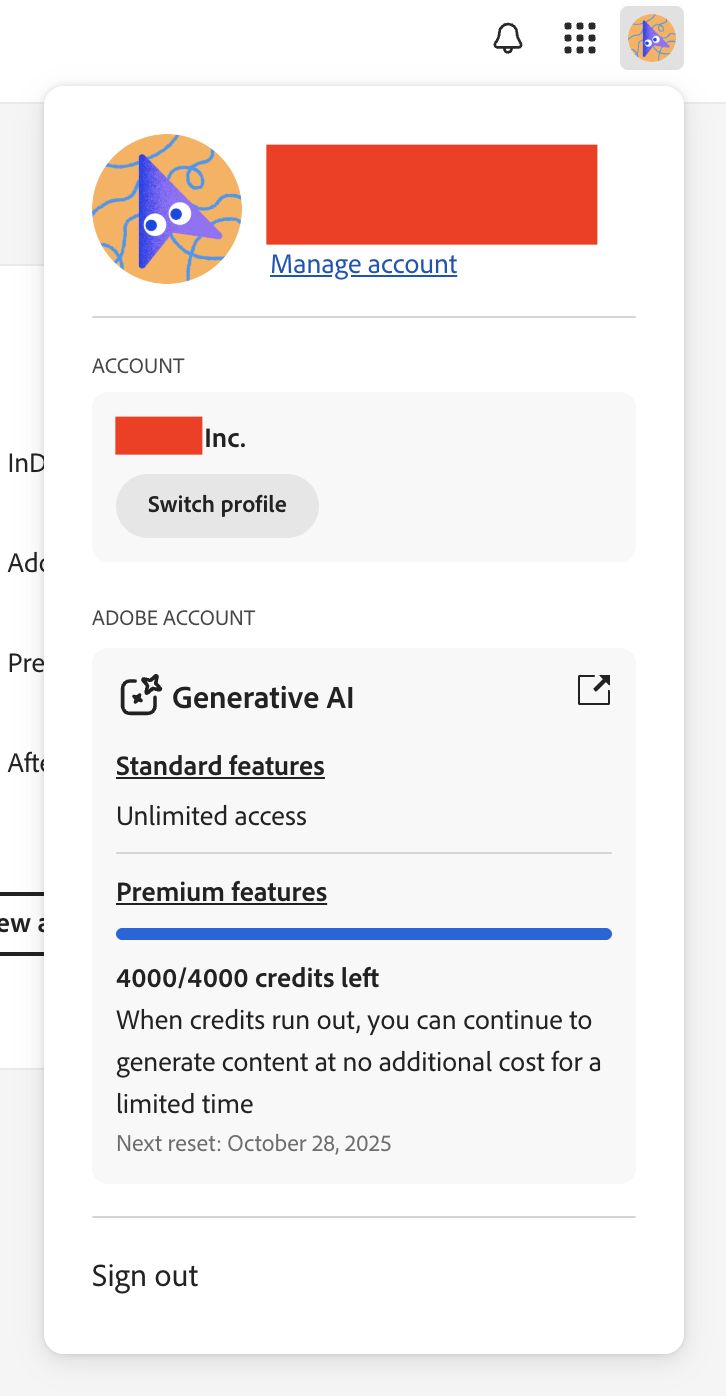
Task: Open the apps grid launcher icon
Action: coord(580,39)
